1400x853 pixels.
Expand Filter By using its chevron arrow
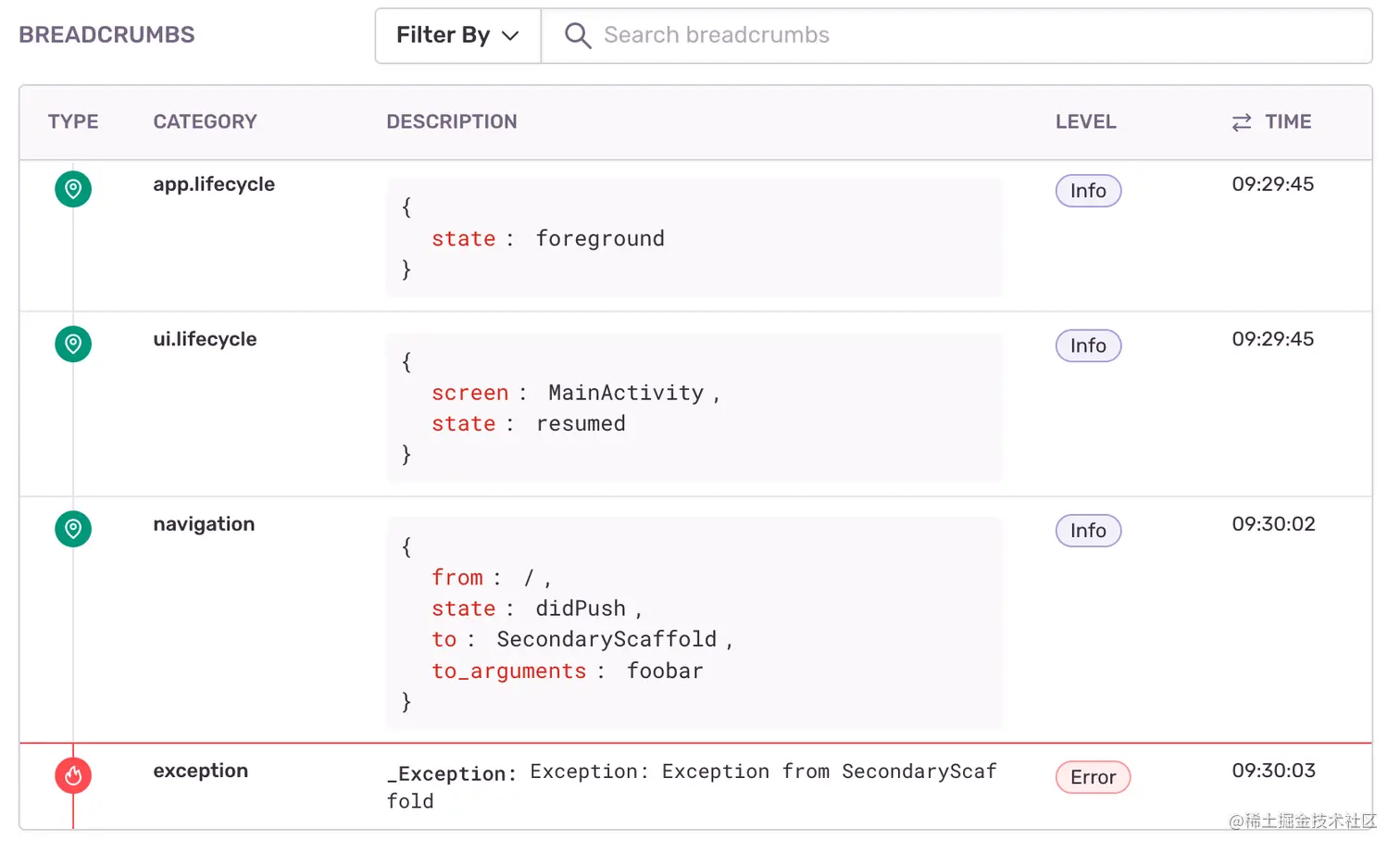point(510,35)
